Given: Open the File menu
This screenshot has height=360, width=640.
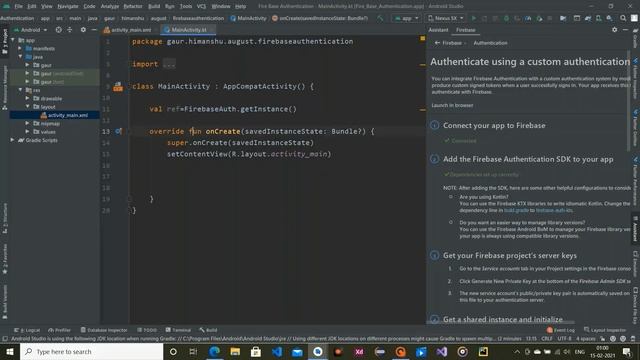Looking at the screenshot, I should coord(18,6).
